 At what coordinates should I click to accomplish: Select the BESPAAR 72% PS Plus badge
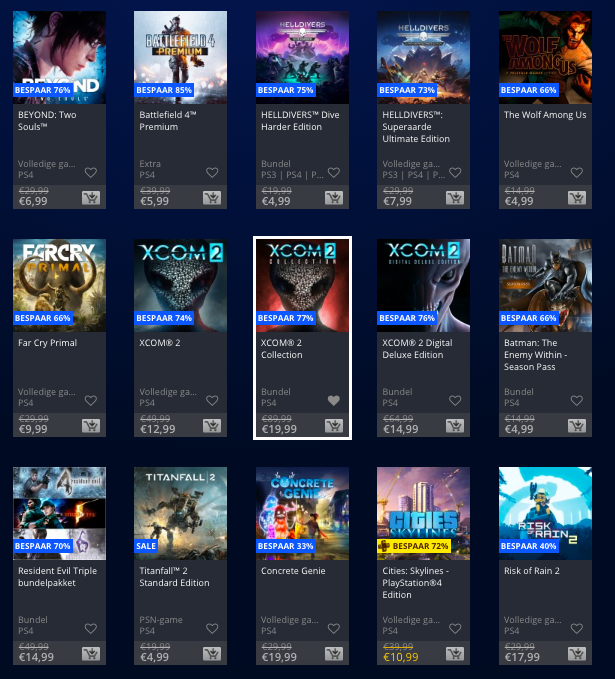(414, 546)
